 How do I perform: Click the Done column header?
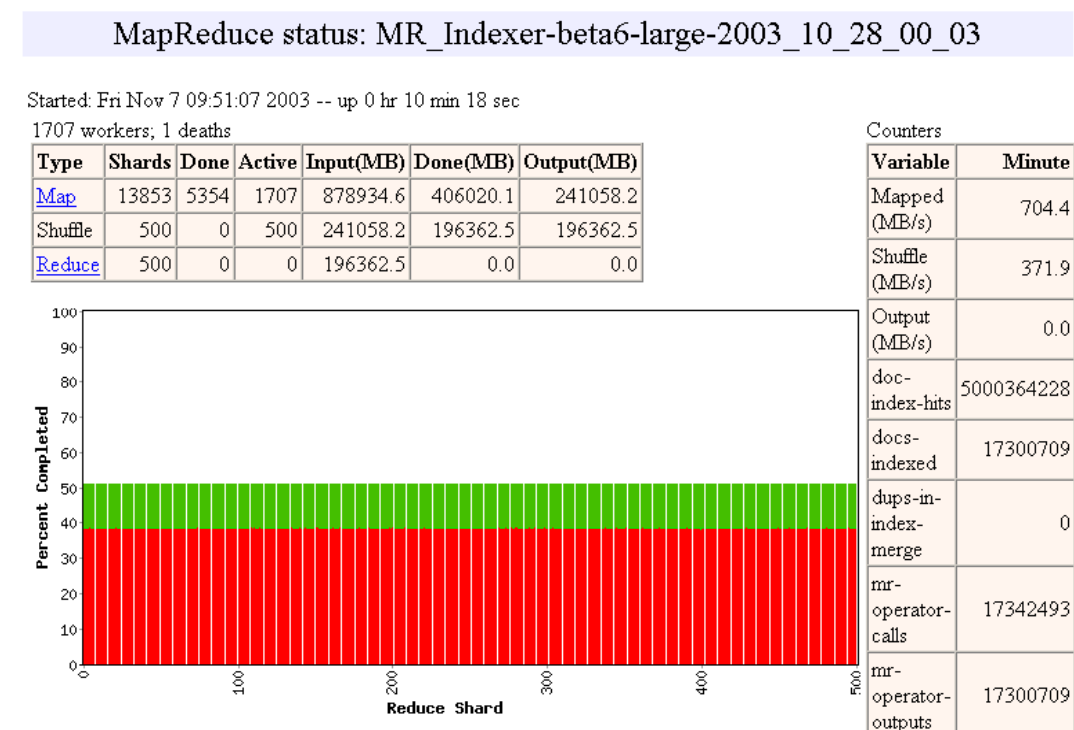tap(205, 162)
